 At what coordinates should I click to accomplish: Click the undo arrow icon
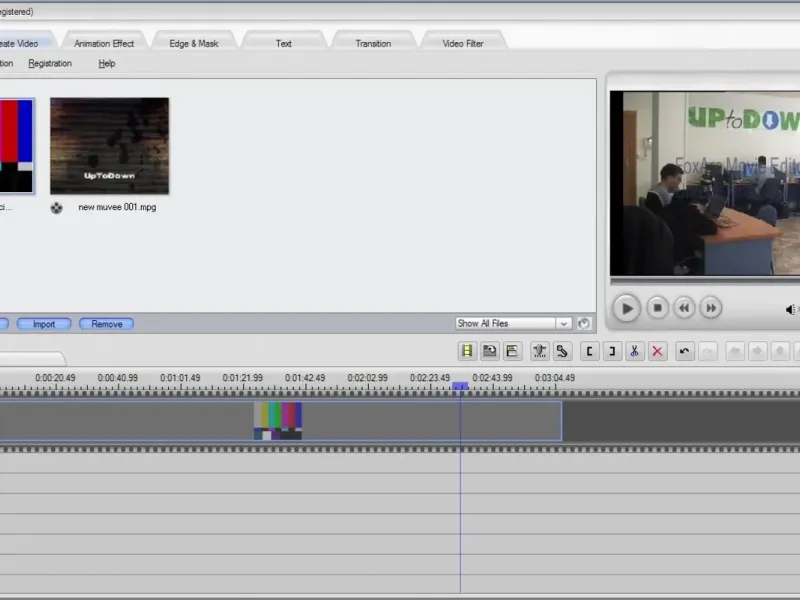click(x=684, y=351)
